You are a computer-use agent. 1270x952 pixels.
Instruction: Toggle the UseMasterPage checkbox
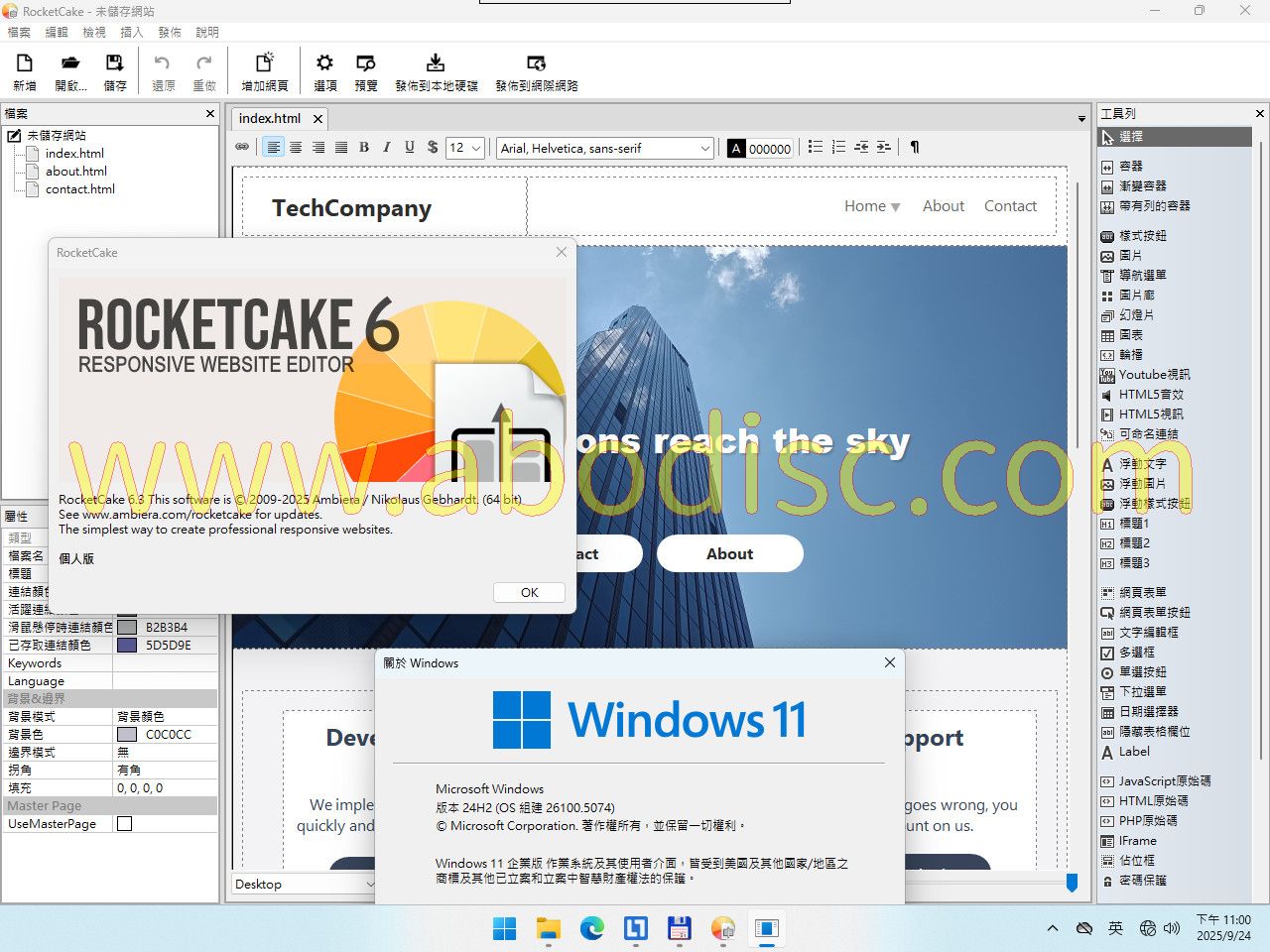tap(125, 824)
